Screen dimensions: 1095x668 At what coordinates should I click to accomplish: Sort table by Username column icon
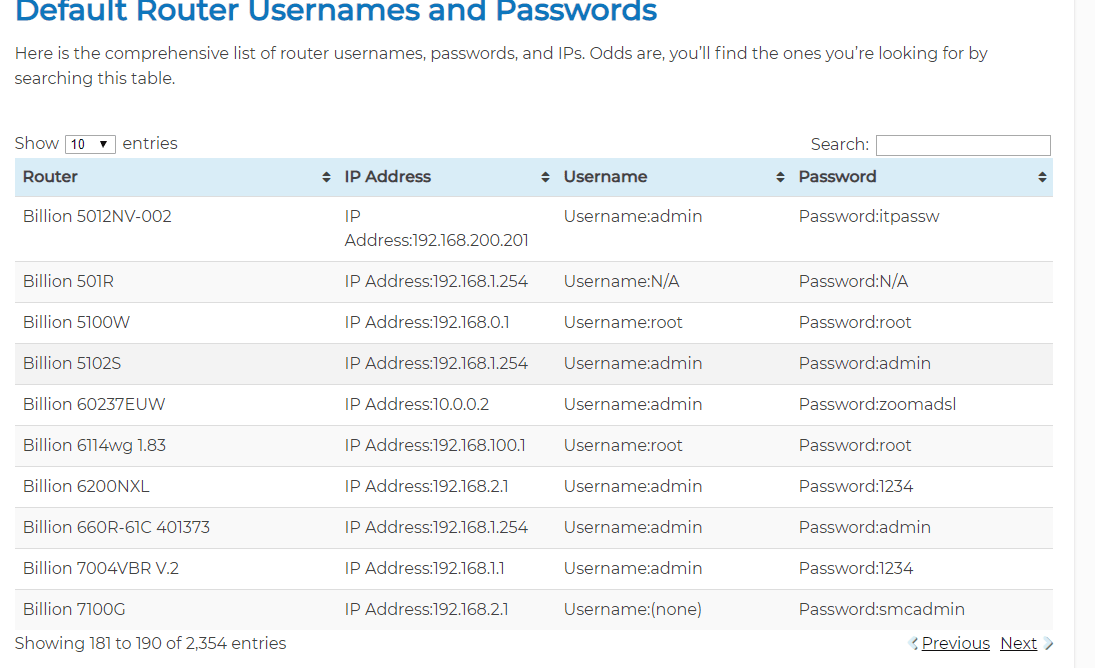pos(780,177)
